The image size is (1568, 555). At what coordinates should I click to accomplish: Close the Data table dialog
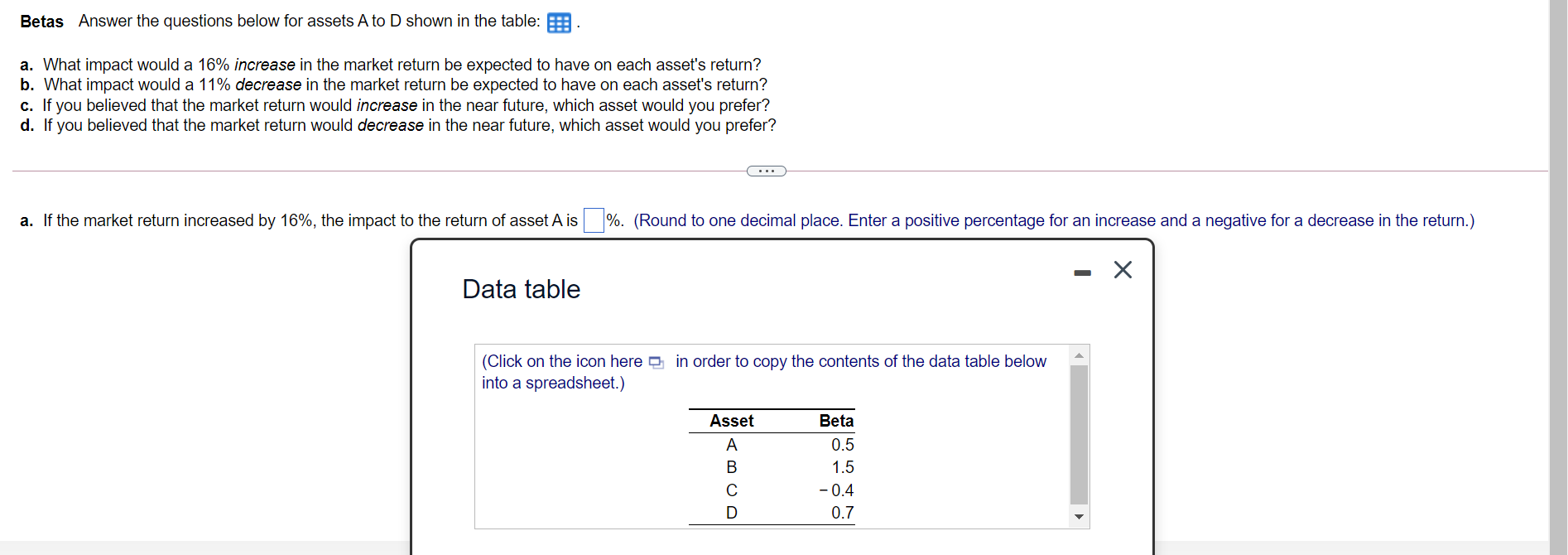tap(1123, 270)
